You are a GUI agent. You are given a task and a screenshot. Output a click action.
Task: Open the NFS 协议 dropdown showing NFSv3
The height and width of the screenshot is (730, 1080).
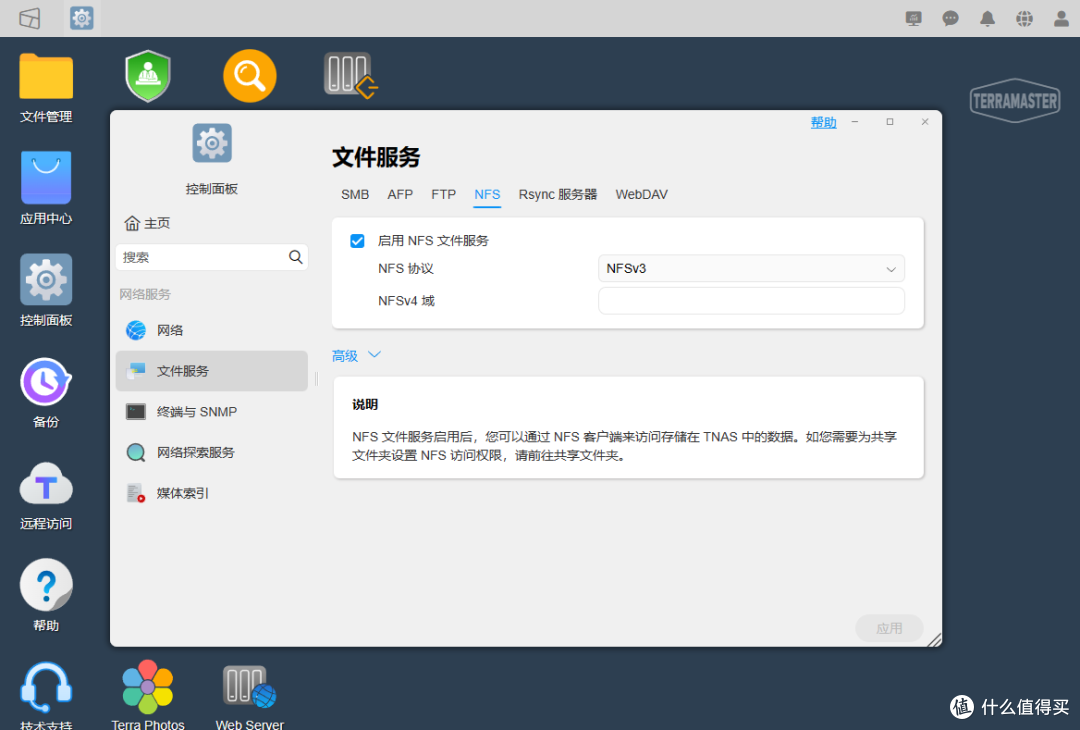coord(751,269)
